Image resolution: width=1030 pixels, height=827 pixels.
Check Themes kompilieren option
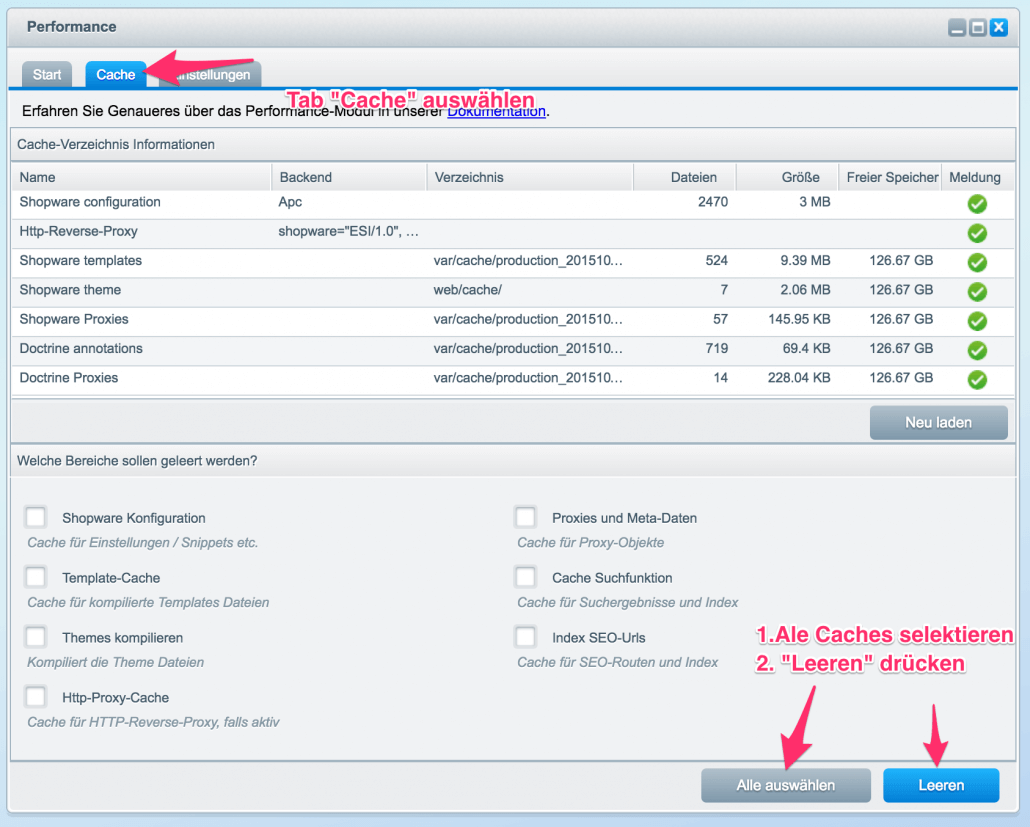coord(35,637)
